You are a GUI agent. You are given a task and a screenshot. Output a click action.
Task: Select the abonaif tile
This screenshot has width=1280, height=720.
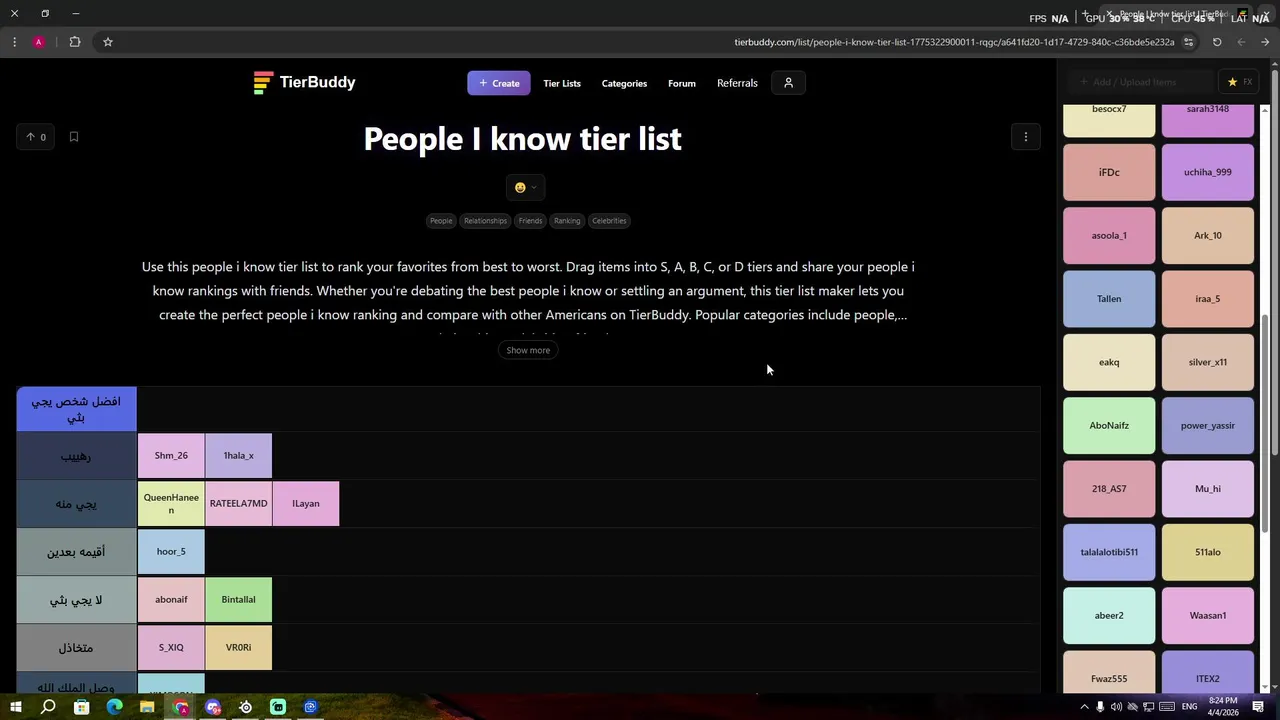click(171, 599)
